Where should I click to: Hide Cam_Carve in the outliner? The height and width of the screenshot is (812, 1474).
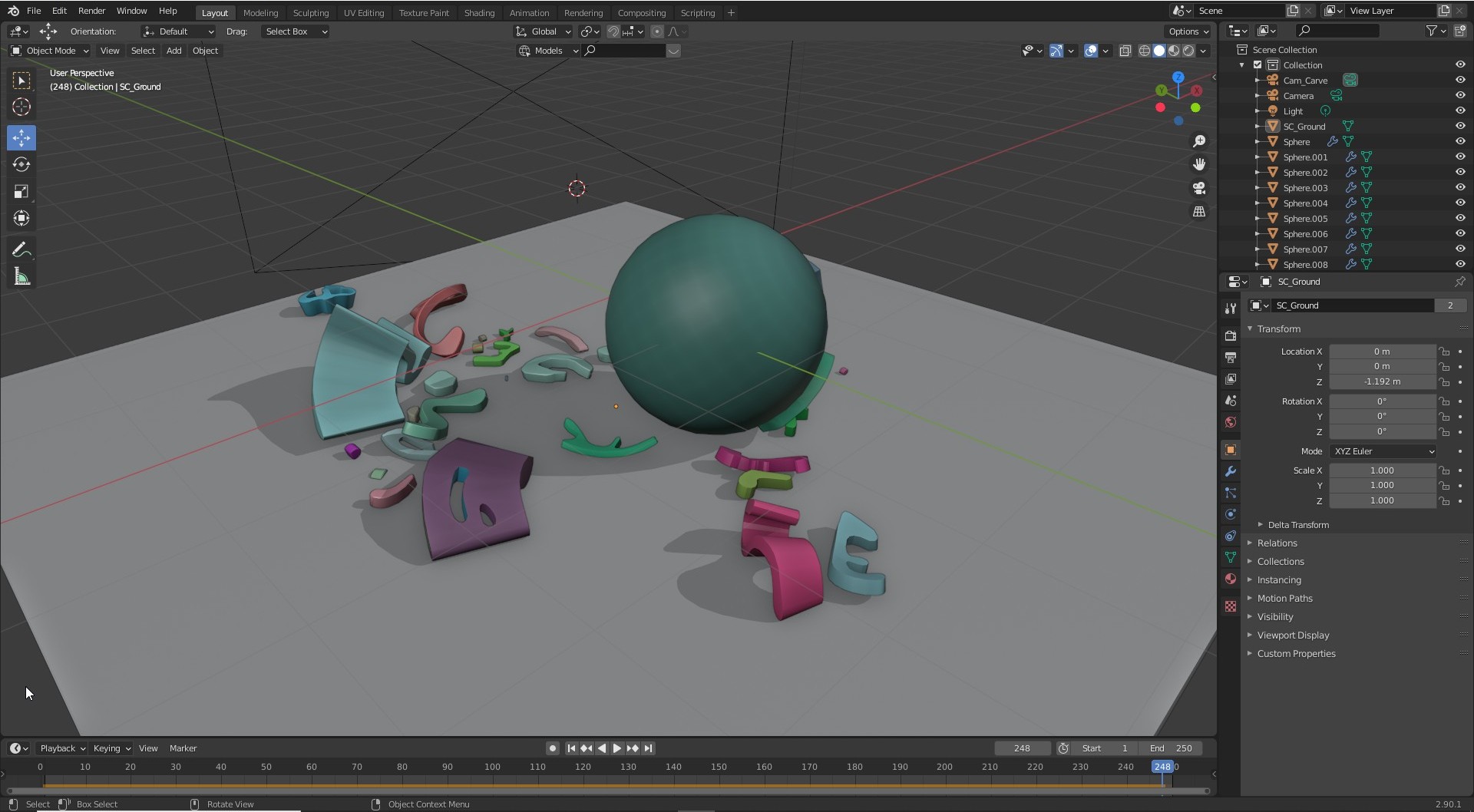tap(1460, 80)
